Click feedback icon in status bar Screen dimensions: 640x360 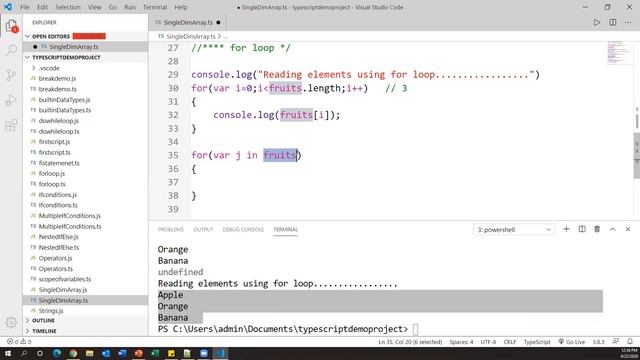click(x=616, y=342)
